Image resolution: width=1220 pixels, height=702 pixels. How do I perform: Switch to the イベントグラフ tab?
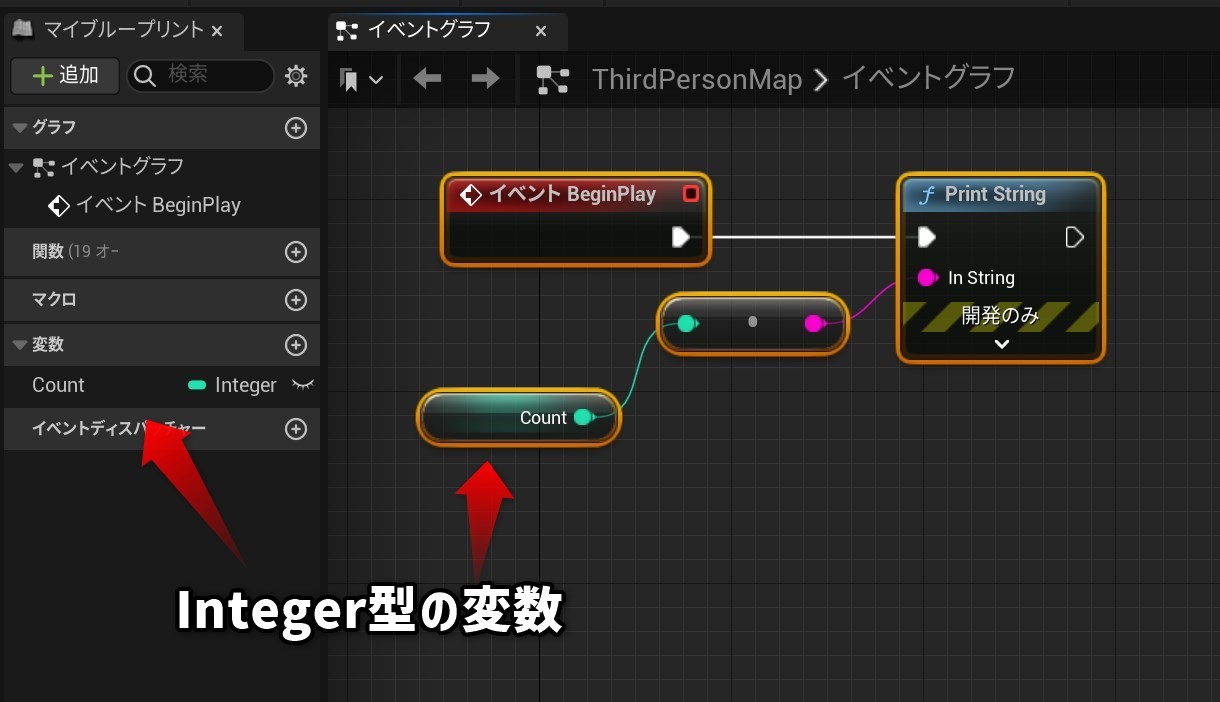(430, 30)
